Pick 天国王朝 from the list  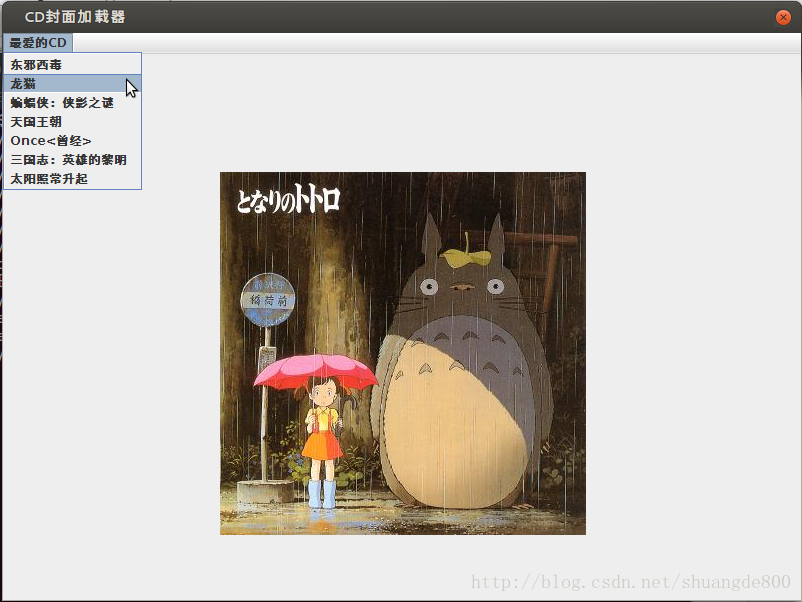click(73, 122)
